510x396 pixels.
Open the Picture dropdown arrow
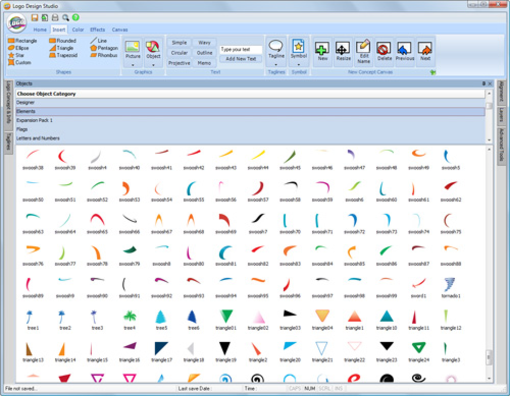[133, 65]
